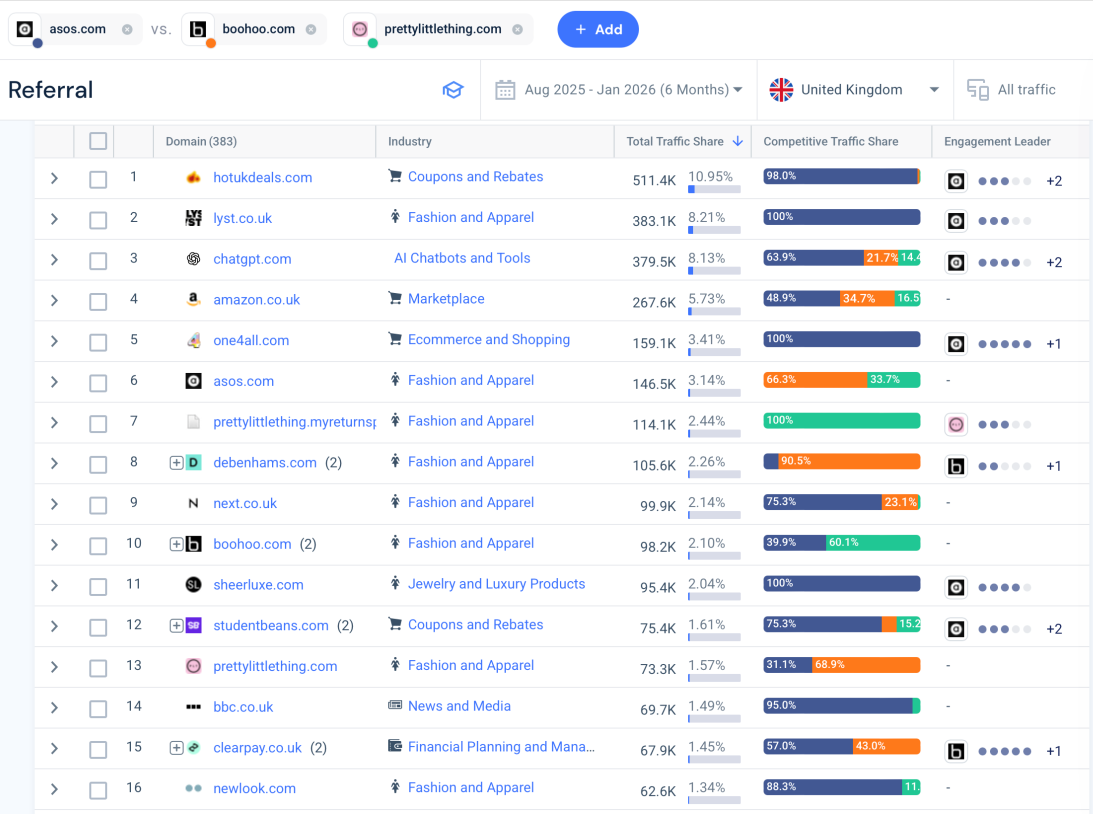The image size is (1093, 814).
Task: Click the Industry column header
Action: point(410,141)
